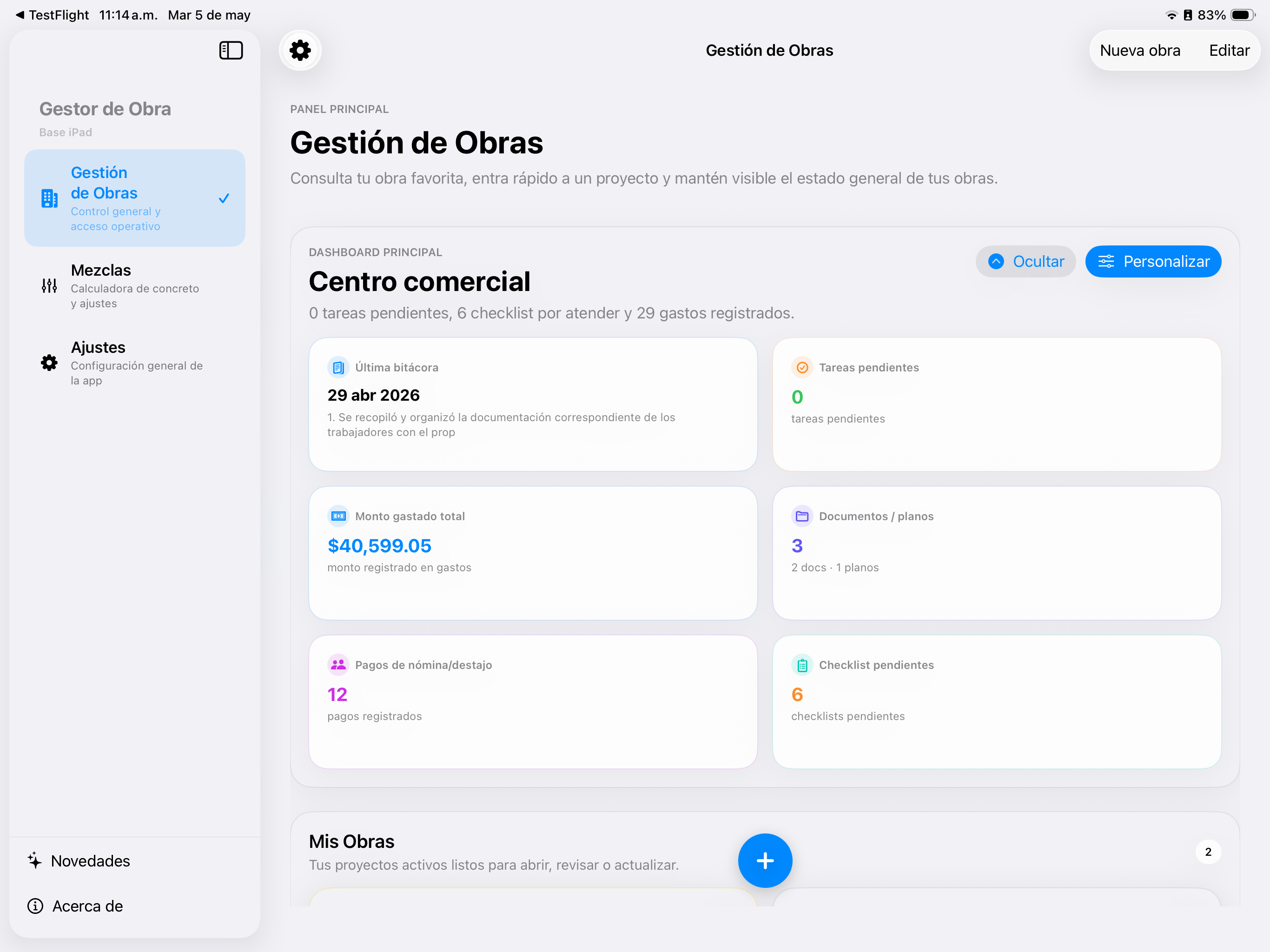The height and width of the screenshot is (952, 1270).
Task: Click the '6' checklists pendientes value
Action: coord(797,694)
